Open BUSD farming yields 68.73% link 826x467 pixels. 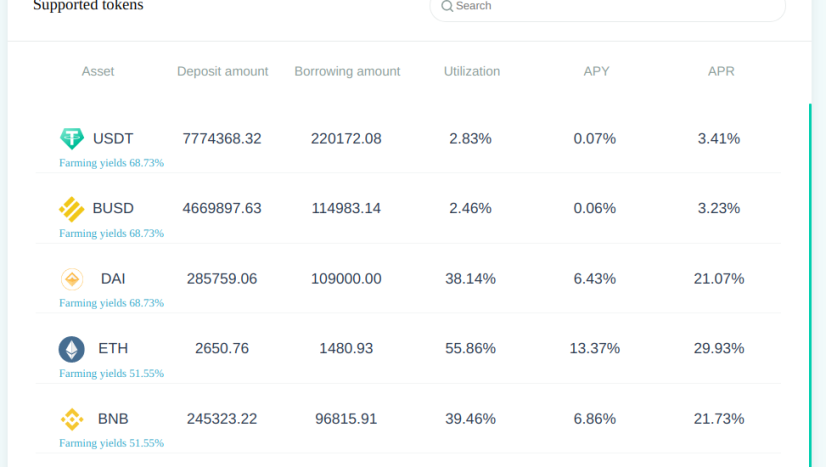pyautogui.click(x=111, y=233)
